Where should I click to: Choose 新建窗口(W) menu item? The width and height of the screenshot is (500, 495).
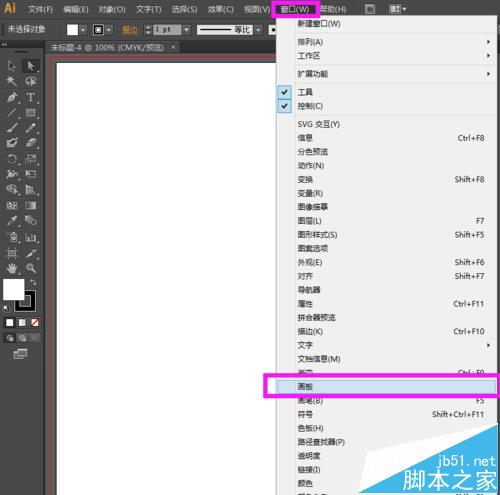click(387, 24)
